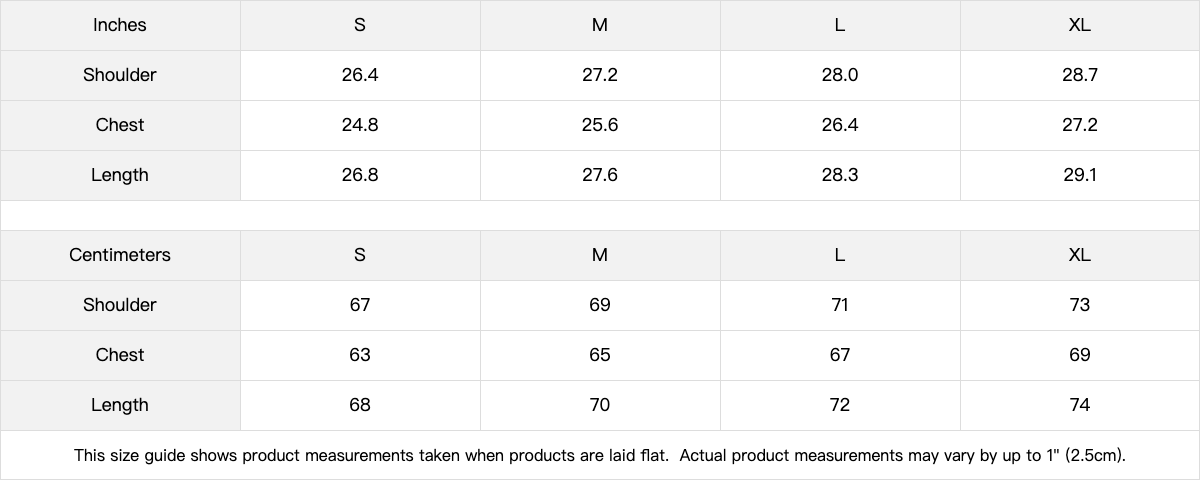Click the size guide disclaimer text
The height and width of the screenshot is (480, 1200).
coord(600,456)
